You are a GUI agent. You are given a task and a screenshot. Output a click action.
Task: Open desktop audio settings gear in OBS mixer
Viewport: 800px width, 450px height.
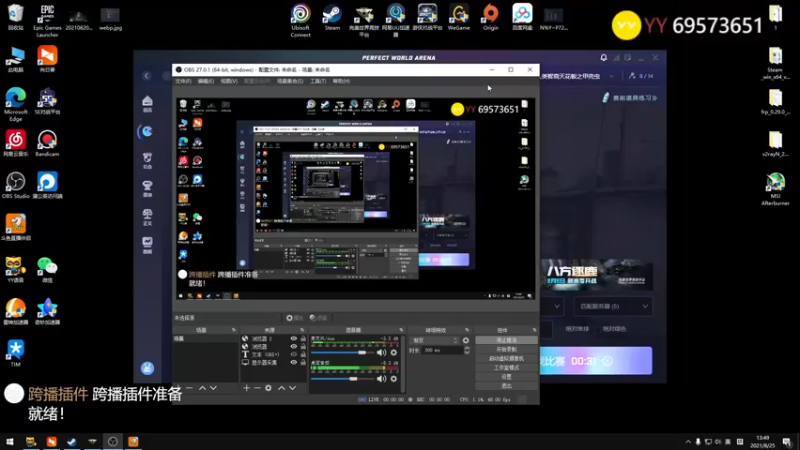(x=393, y=379)
